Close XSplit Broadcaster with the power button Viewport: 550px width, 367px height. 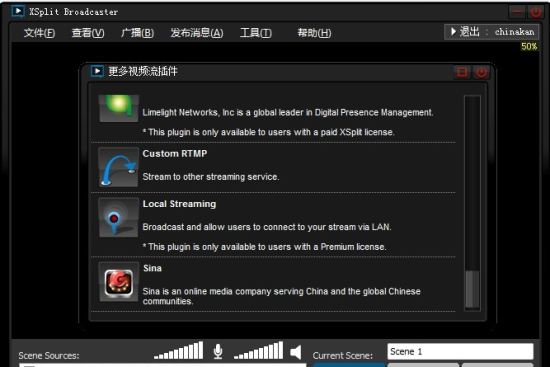click(x=536, y=12)
